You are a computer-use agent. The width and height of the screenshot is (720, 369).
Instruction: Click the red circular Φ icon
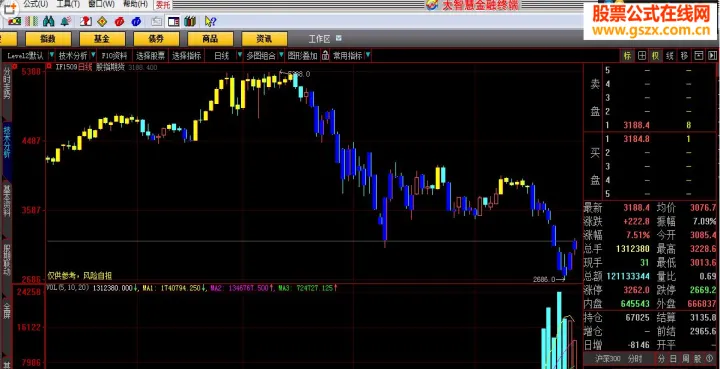[x=119, y=21]
